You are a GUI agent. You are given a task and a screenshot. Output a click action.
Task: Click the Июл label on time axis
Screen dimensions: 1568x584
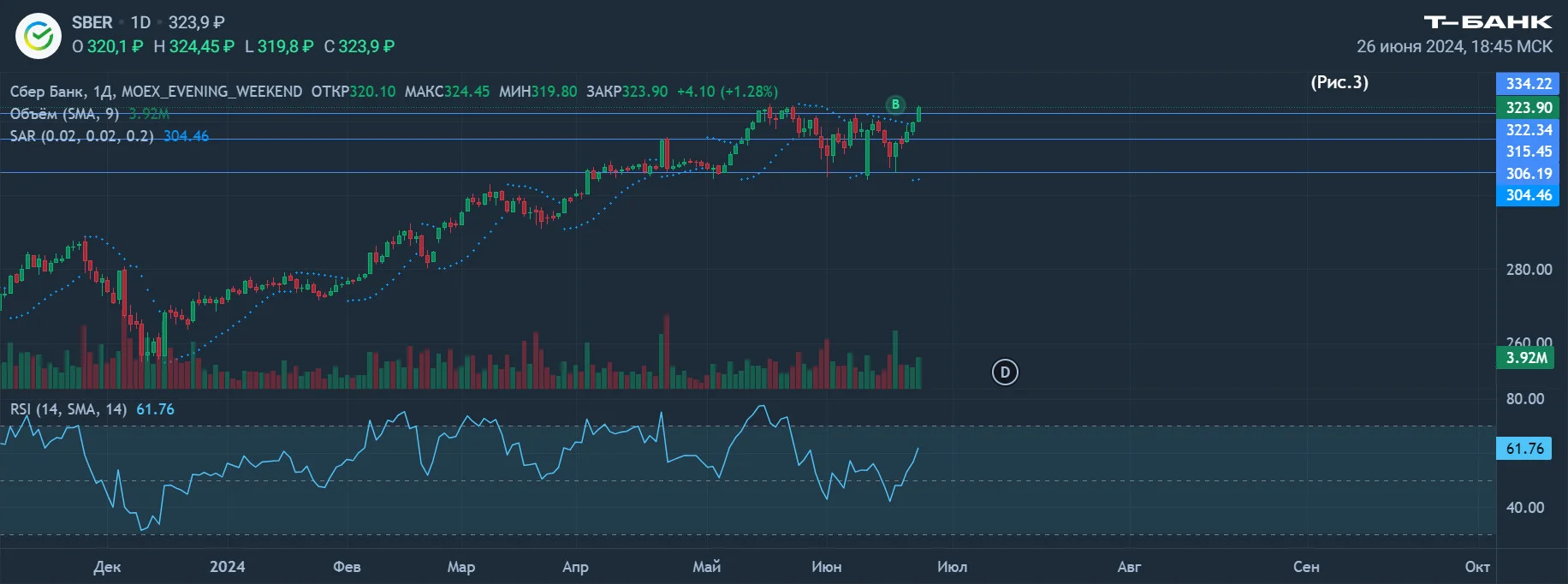click(952, 567)
